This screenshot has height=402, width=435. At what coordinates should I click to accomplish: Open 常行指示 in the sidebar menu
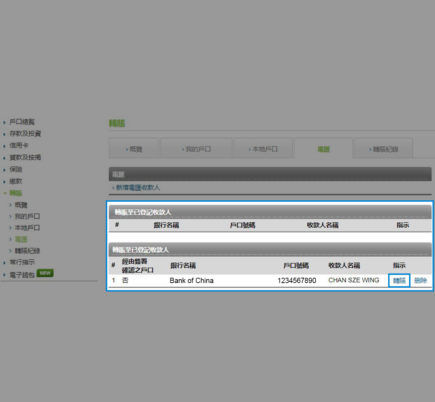pyautogui.click(x=22, y=262)
